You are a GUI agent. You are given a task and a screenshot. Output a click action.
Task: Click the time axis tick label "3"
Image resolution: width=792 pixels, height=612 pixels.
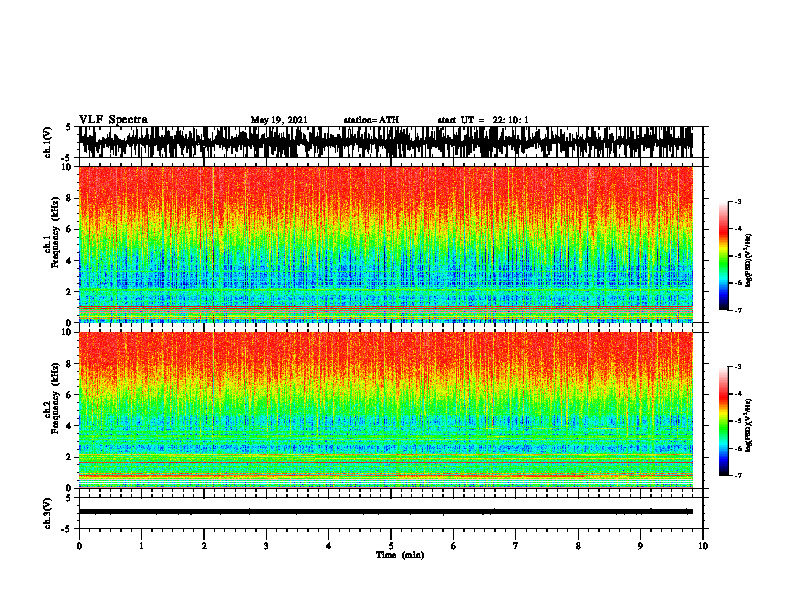(266, 546)
